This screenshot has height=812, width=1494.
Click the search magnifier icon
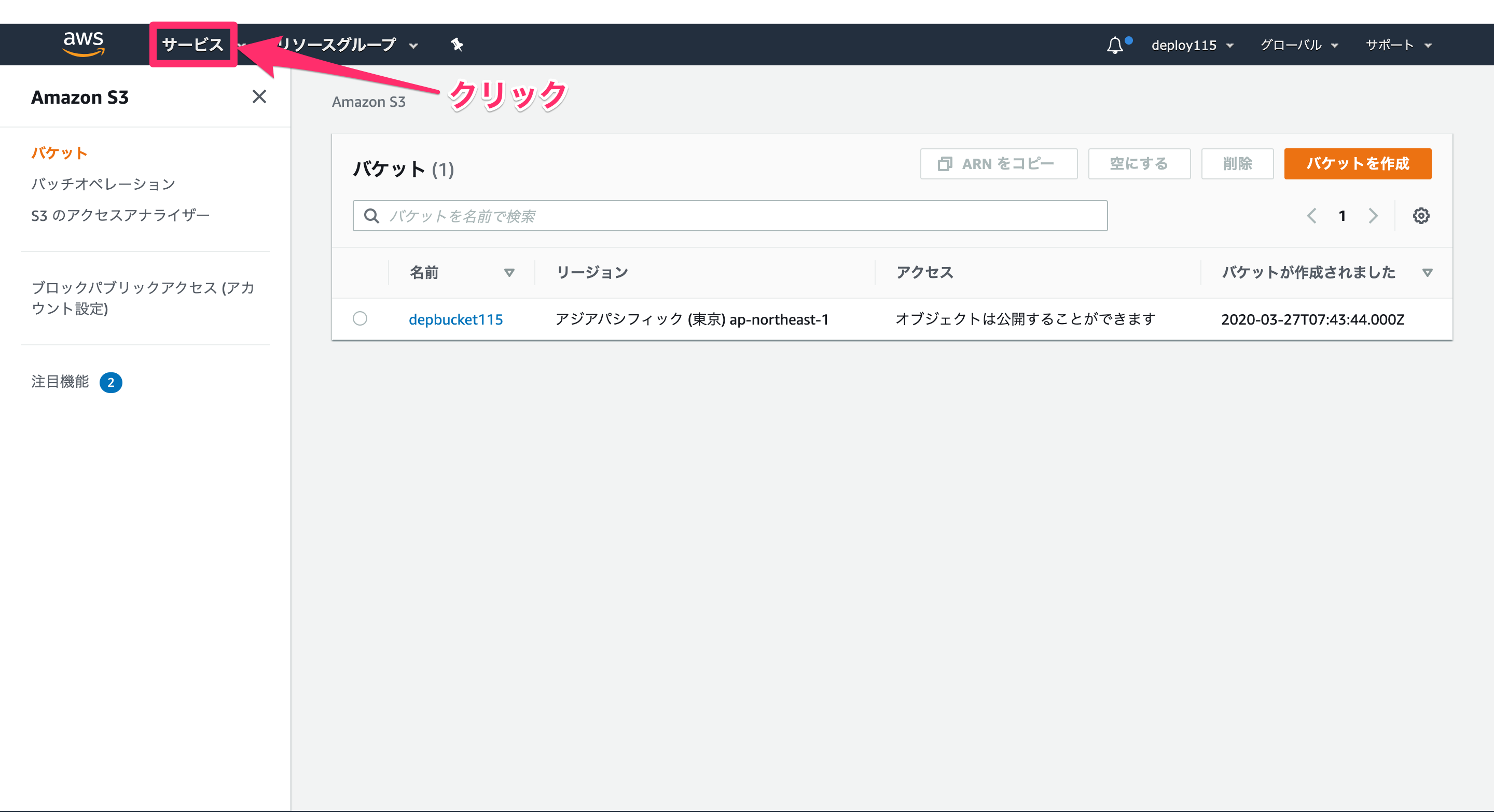371,216
